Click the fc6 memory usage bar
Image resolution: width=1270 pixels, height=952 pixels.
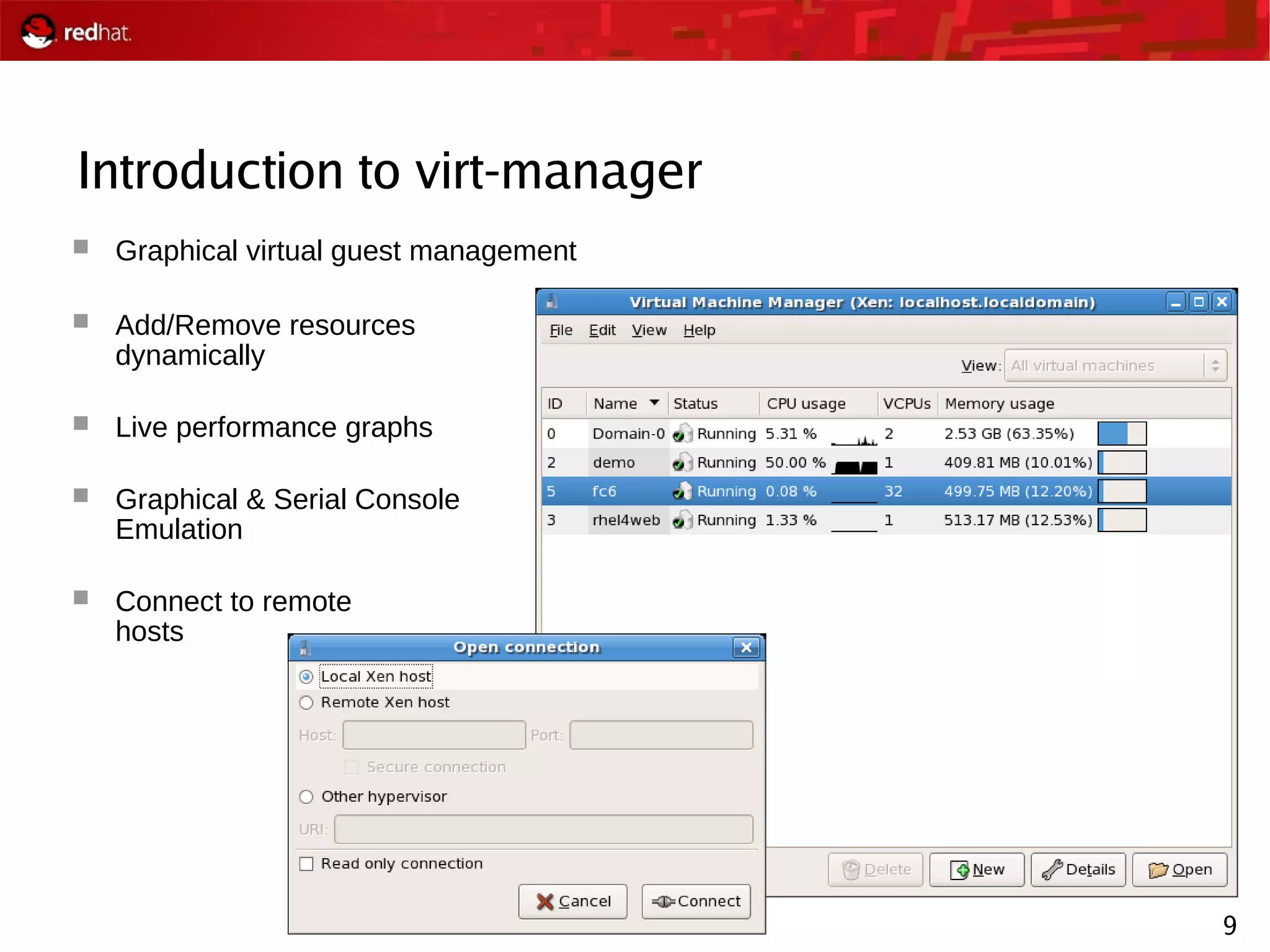(1122, 491)
